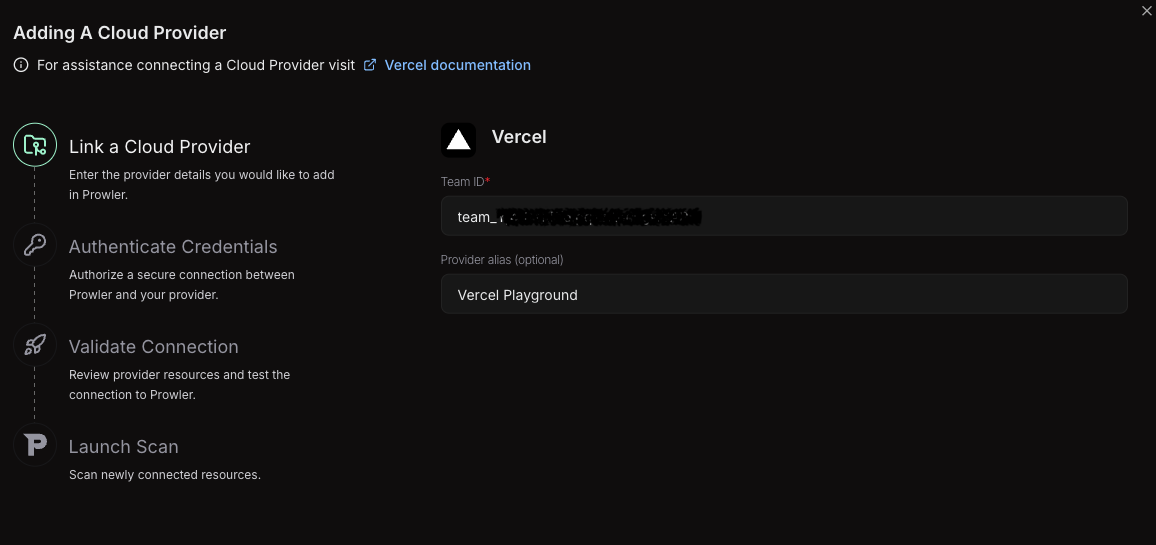Click the Team ID field label
The image size is (1156, 545).
click(465, 181)
